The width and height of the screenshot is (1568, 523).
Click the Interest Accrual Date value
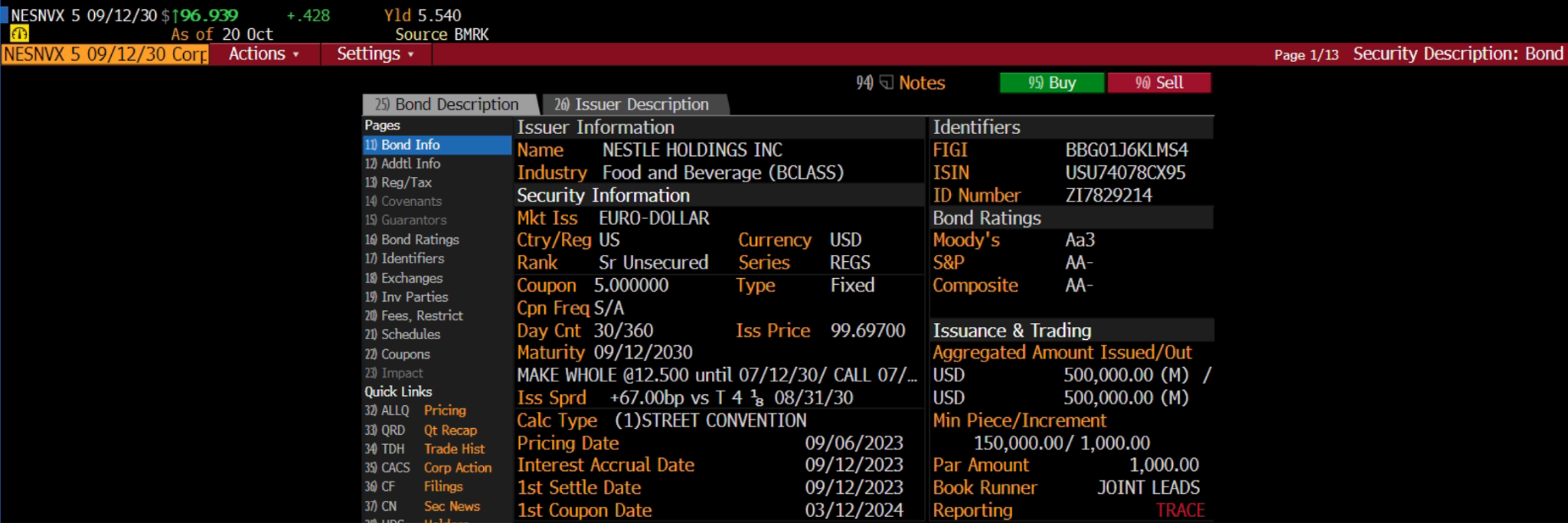[854, 466]
